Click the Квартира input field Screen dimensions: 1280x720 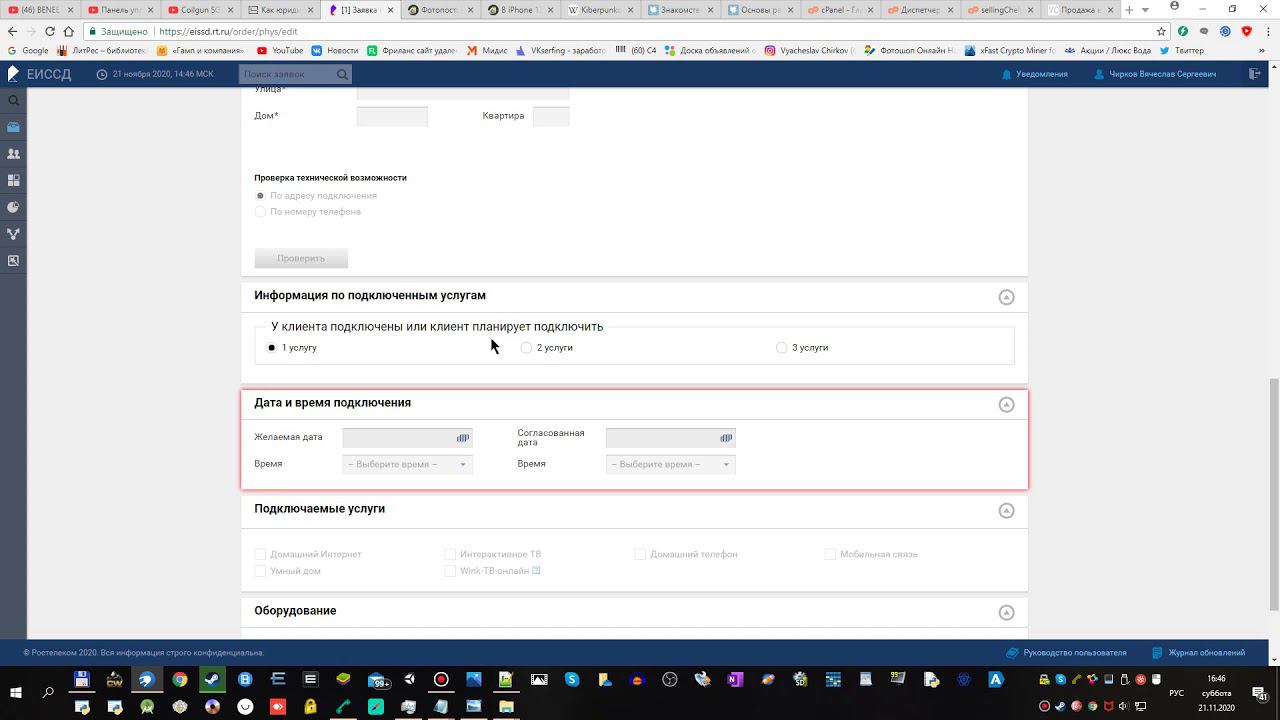[551, 116]
